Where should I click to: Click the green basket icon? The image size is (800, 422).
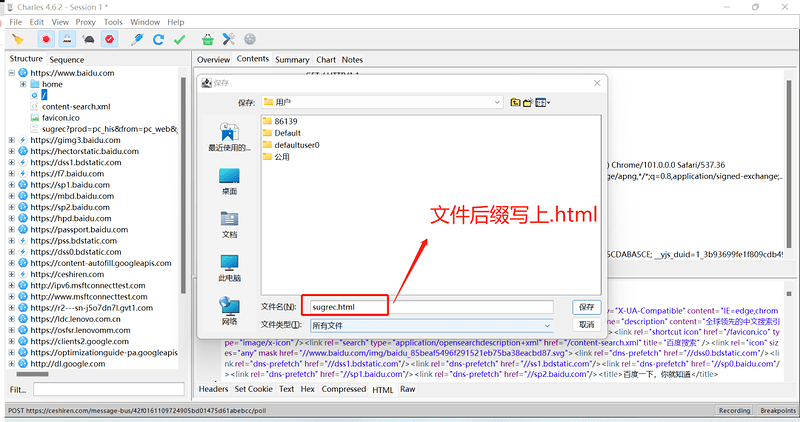coord(207,39)
